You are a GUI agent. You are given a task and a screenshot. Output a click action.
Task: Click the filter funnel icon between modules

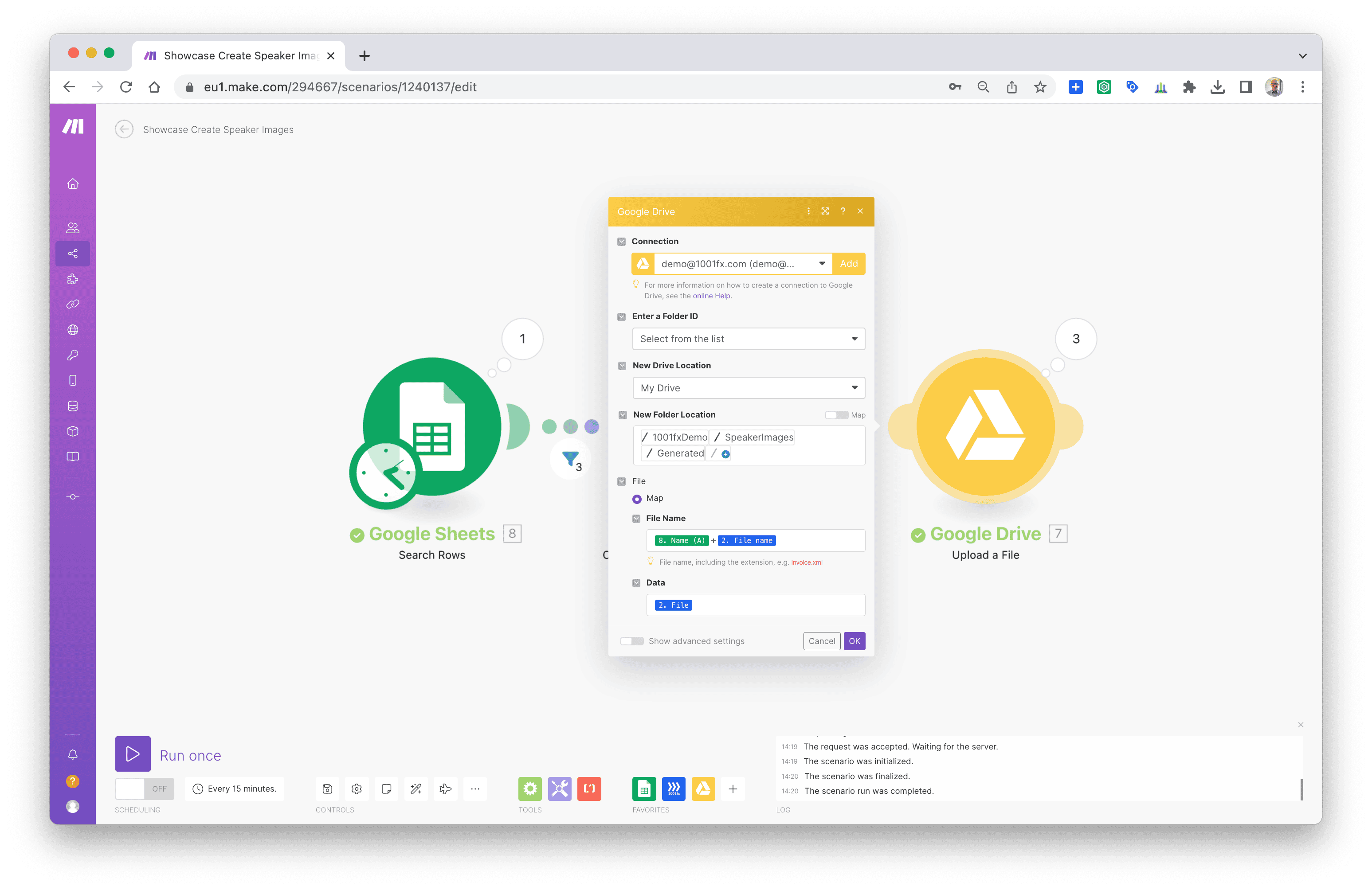pyautogui.click(x=569, y=459)
